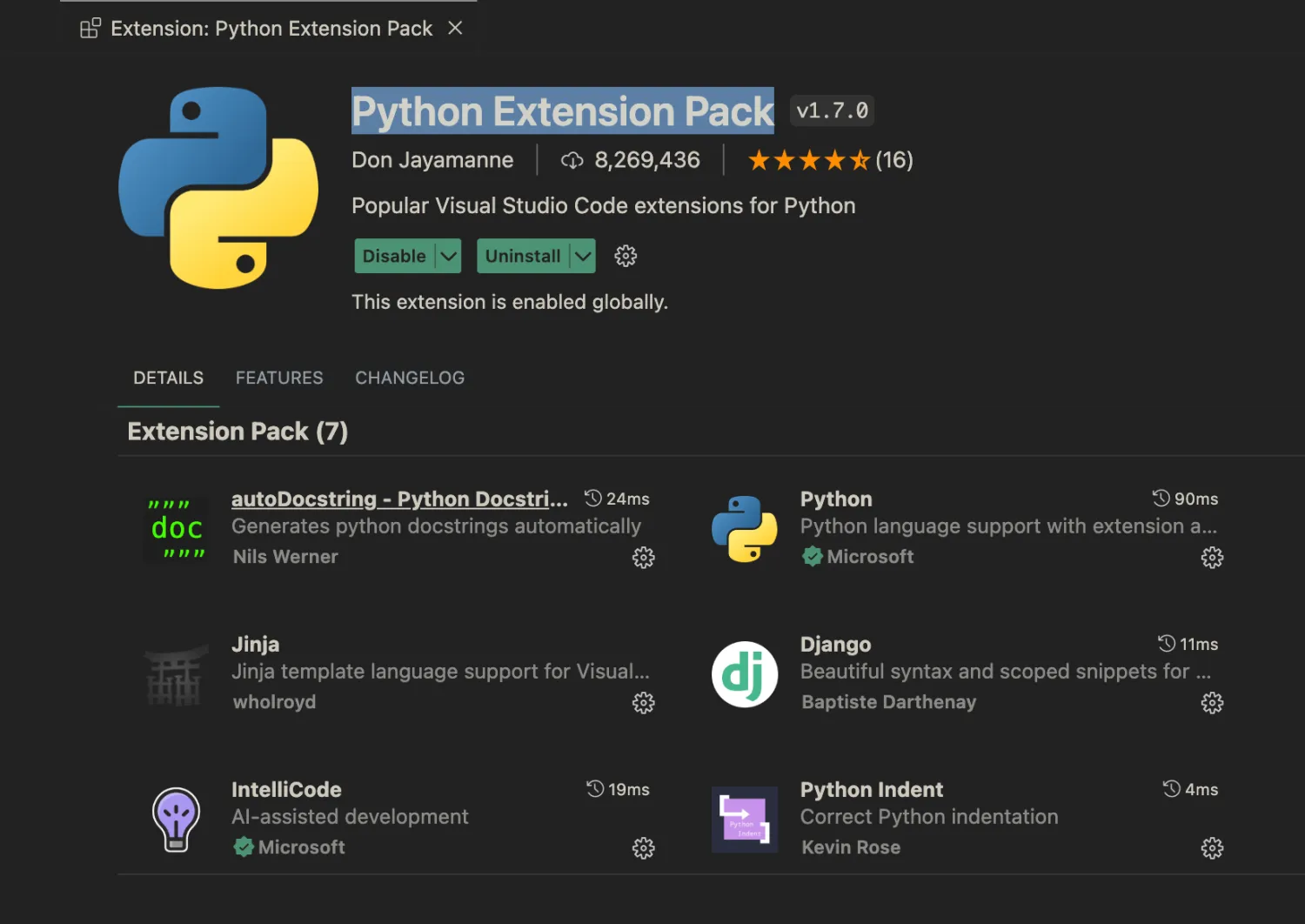Click the Python extension logo in the pack list
Image resolution: width=1305 pixels, height=924 pixels.
745,529
